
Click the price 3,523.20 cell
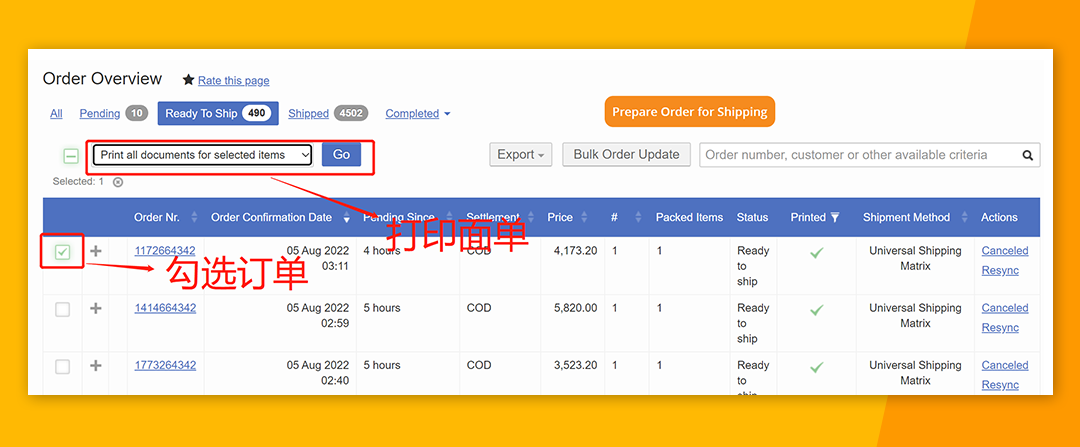coord(575,365)
